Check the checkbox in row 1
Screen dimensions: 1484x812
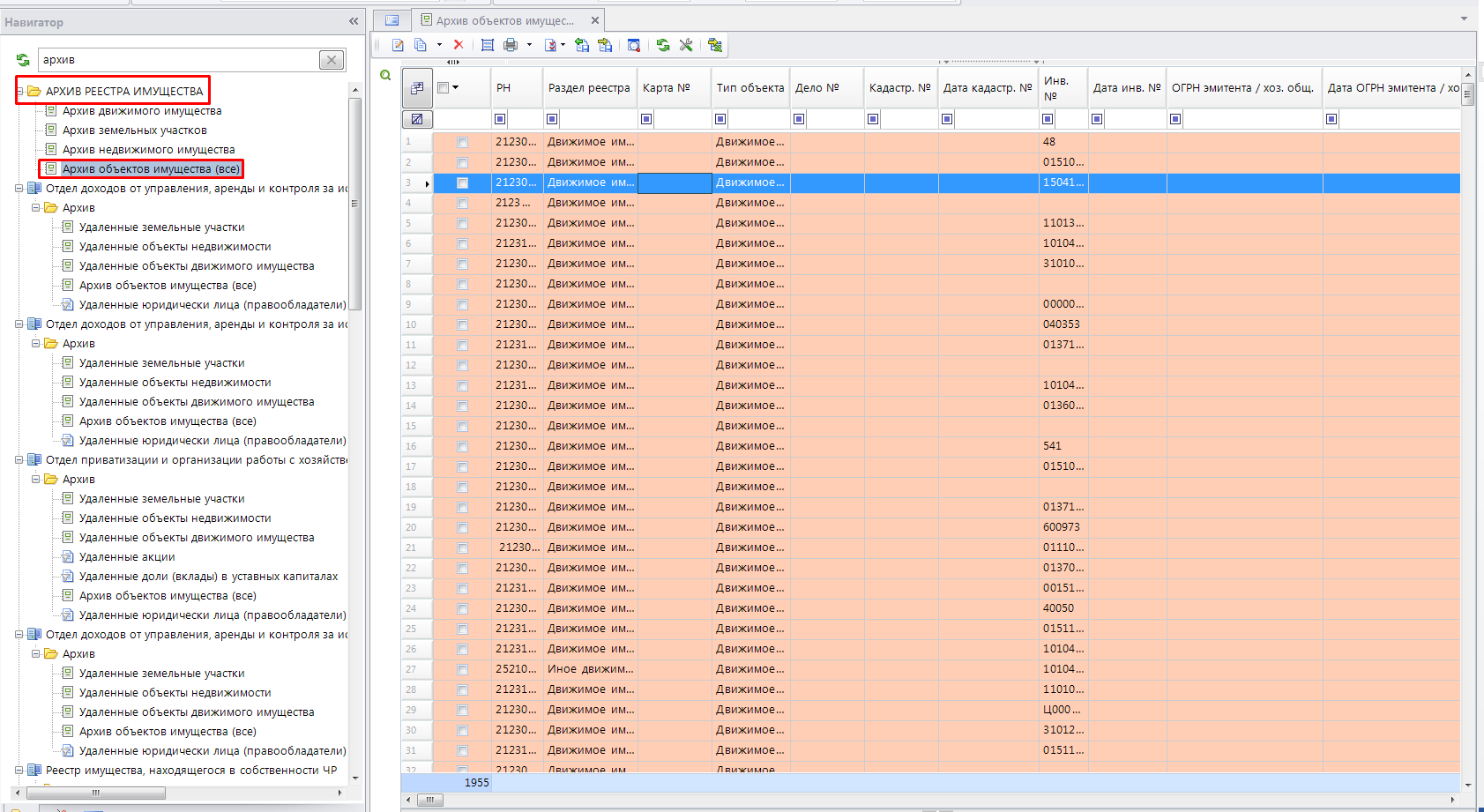pos(462,142)
